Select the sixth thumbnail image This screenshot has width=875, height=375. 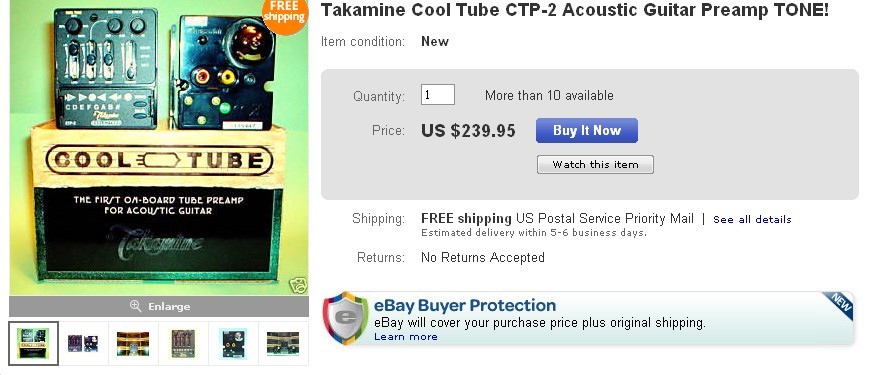click(282, 343)
